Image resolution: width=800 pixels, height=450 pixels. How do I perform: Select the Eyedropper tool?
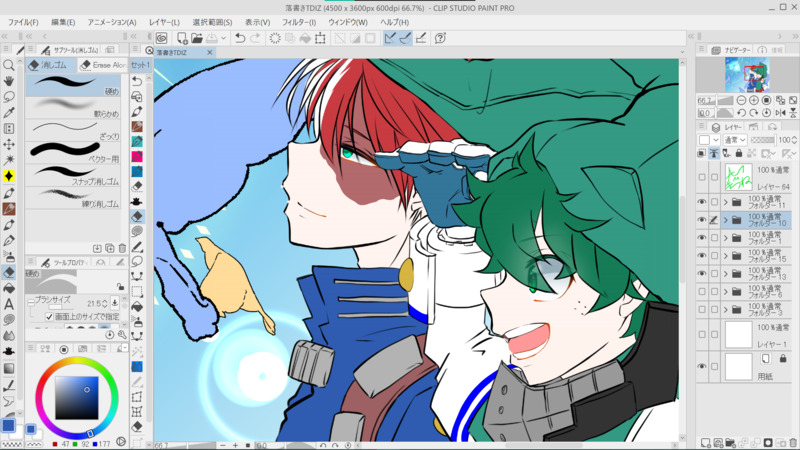(9, 113)
